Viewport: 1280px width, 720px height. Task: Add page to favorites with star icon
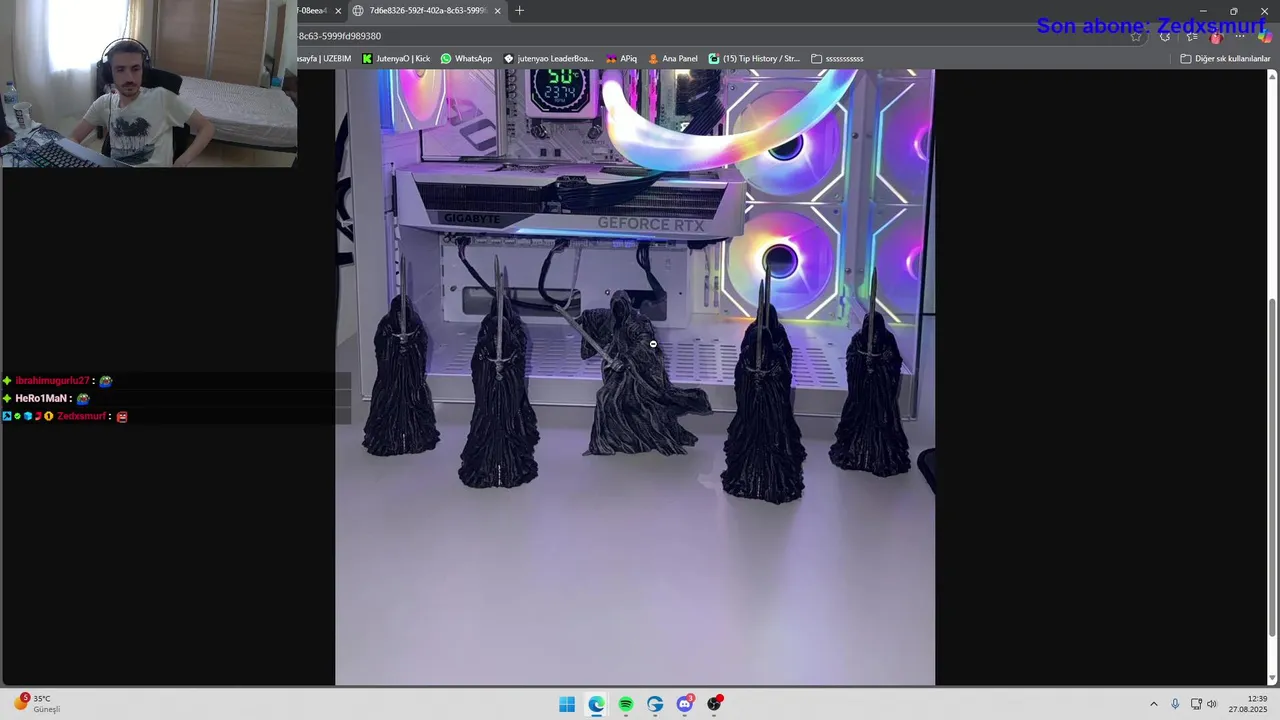tap(1137, 37)
